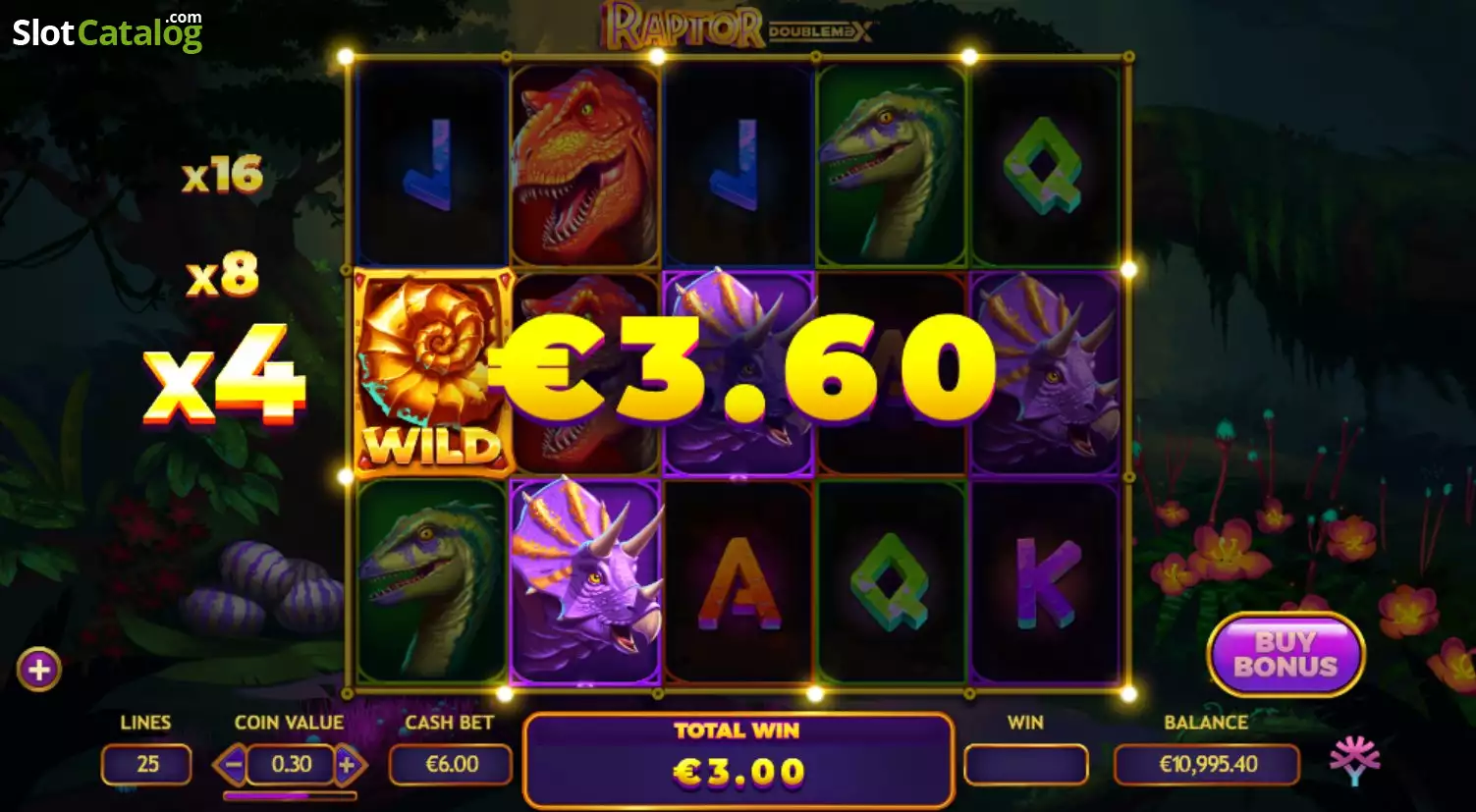Click the green raptor in bottom left

[430, 581]
